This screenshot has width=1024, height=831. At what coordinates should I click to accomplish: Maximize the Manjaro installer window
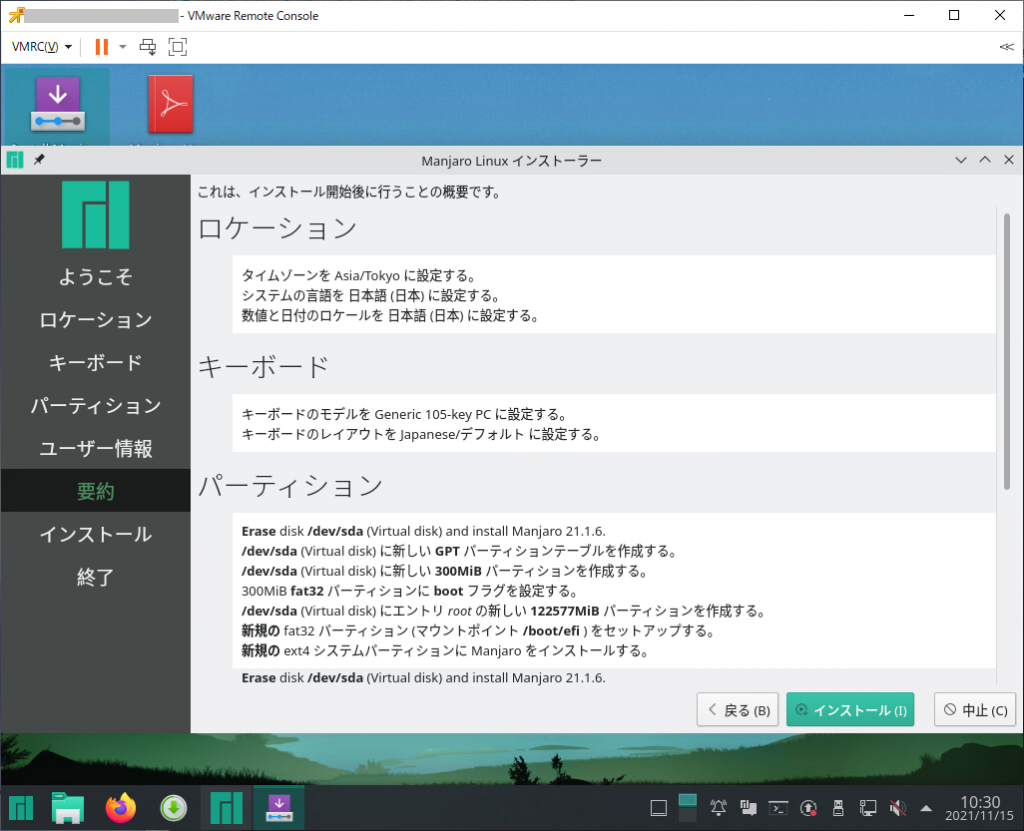click(x=985, y=160)
